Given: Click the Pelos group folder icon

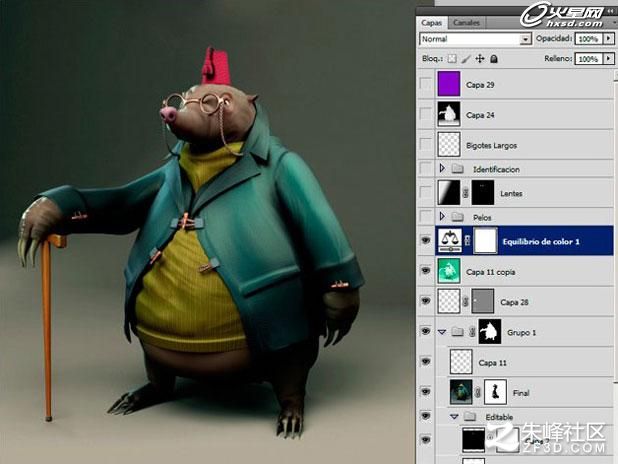Looking at the screenshot, I should [x=457, y=217].
